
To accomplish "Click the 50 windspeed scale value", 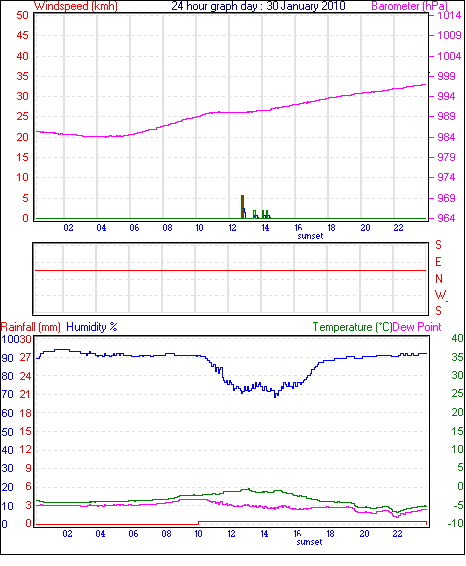I will click(22, 15).
